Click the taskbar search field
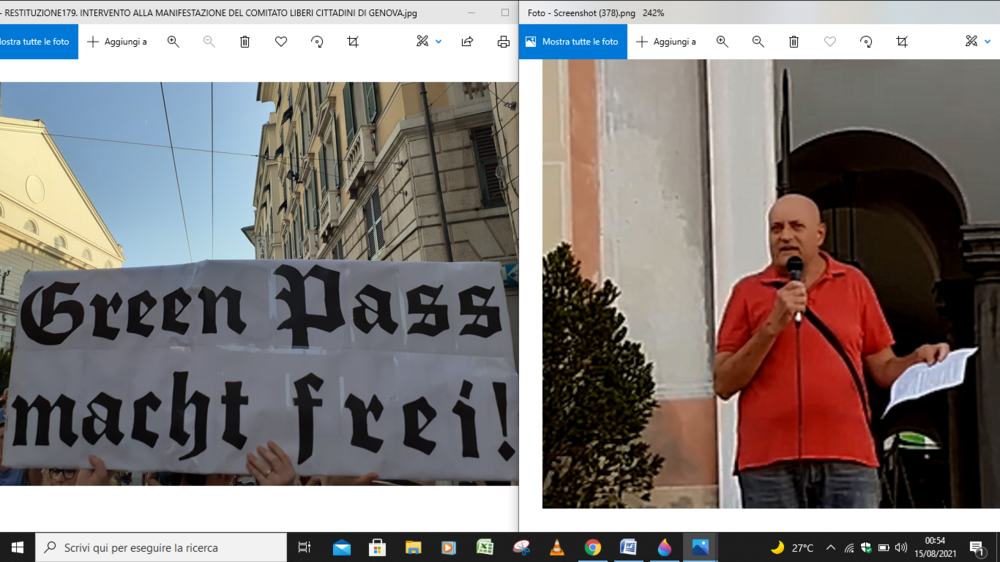Image resolution: width=1000 pixels, height=562 pixels. pyautogui.click(x=161, y=547)
